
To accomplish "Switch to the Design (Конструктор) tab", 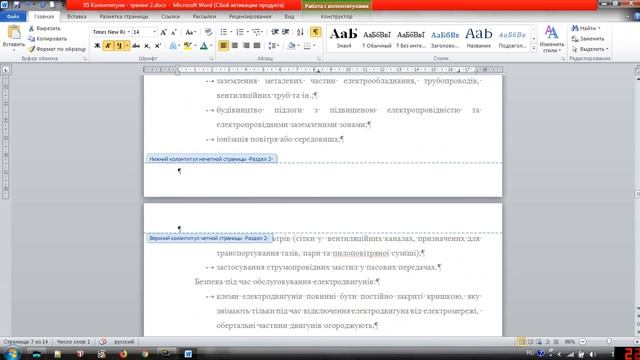I will pos(336,16).
